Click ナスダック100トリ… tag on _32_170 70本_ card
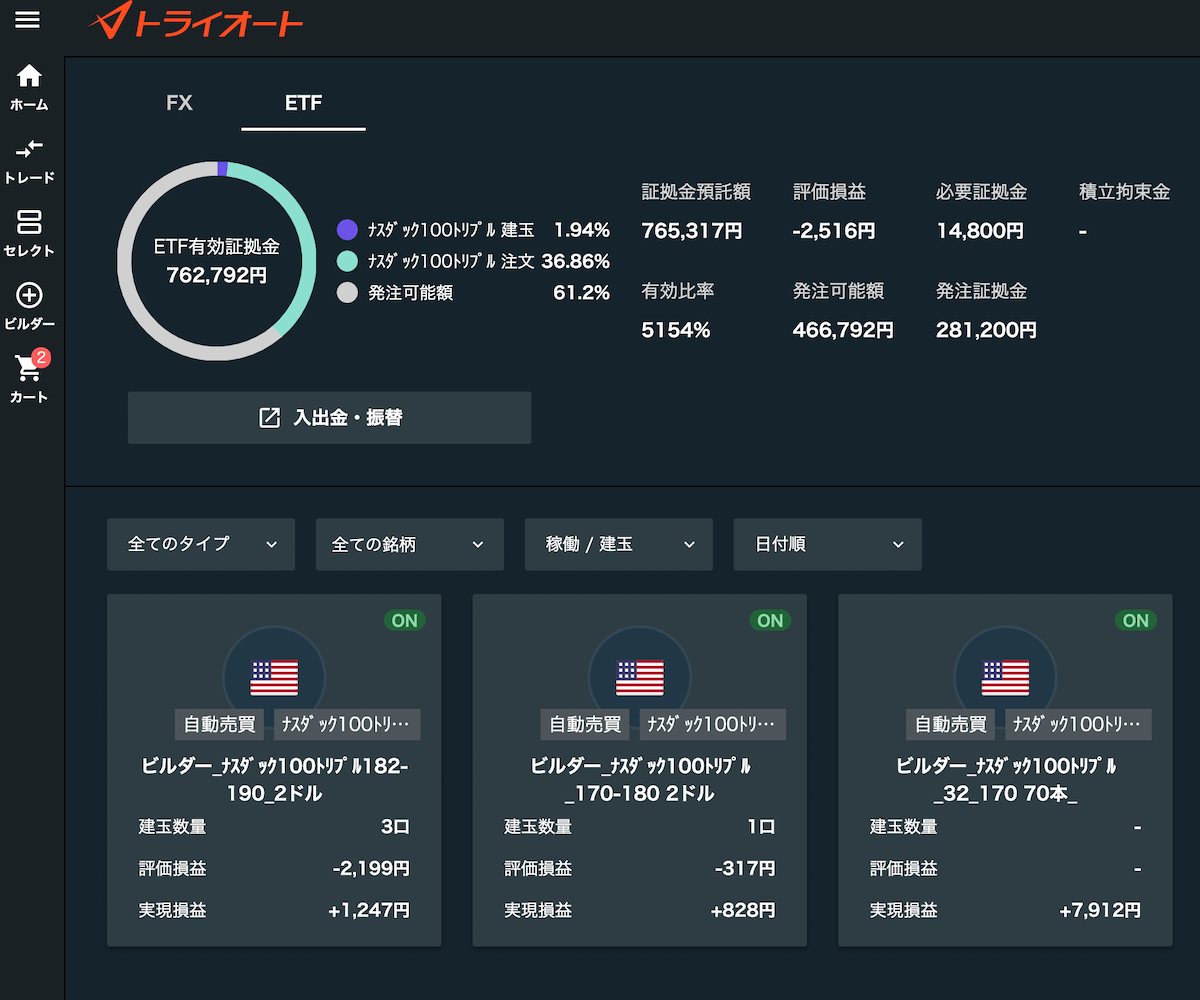Screen dimensions: 1200x1000 (x=1078, y=724)
